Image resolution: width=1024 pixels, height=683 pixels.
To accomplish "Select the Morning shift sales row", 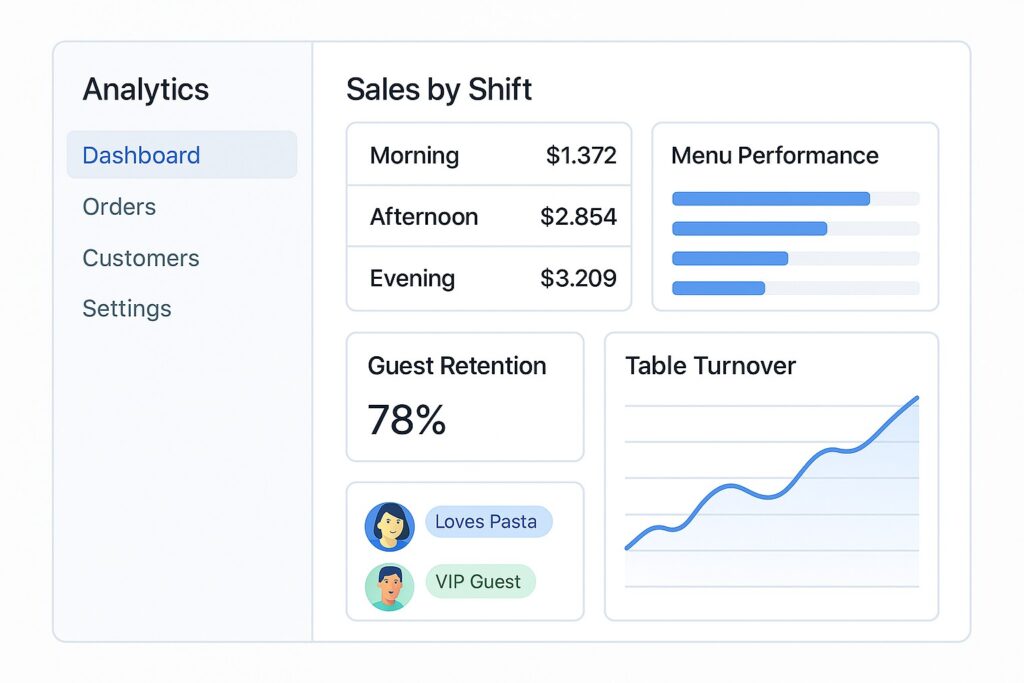I will click(489, 155).
